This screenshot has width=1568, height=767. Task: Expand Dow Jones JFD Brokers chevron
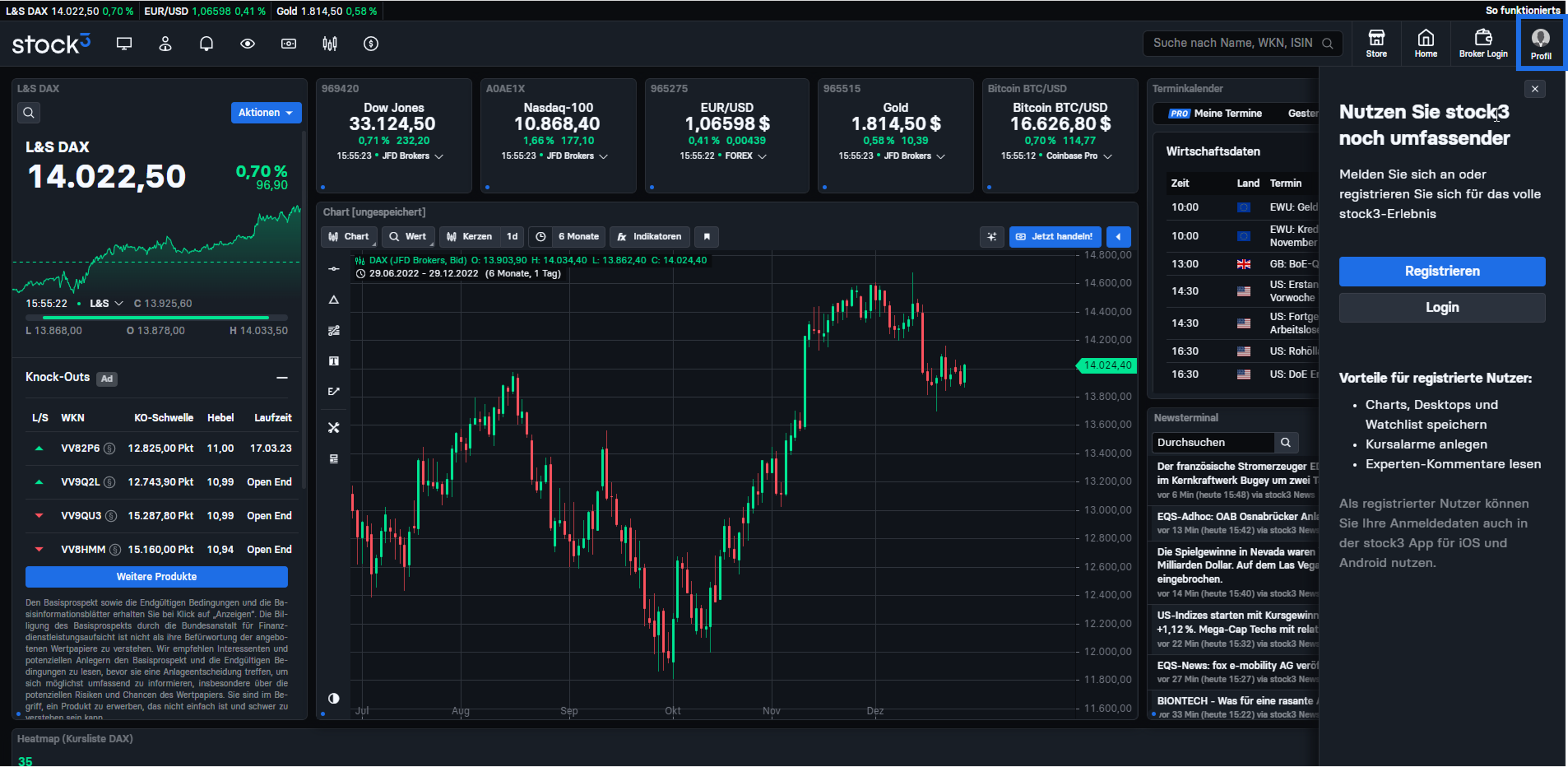[x=439, y=157]
